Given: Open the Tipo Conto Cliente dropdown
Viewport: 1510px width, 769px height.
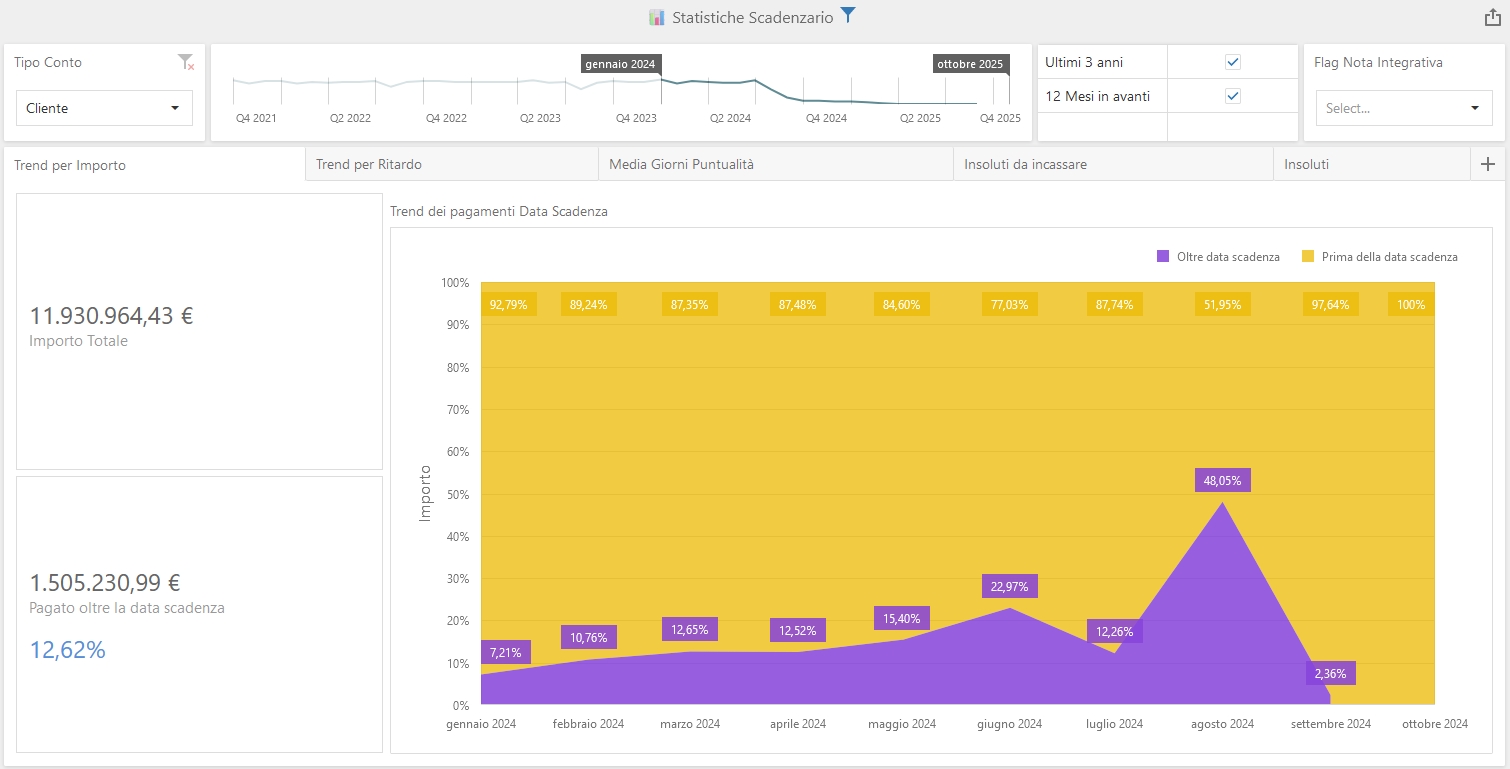Looking at the screenshot, I should (104, 108).
